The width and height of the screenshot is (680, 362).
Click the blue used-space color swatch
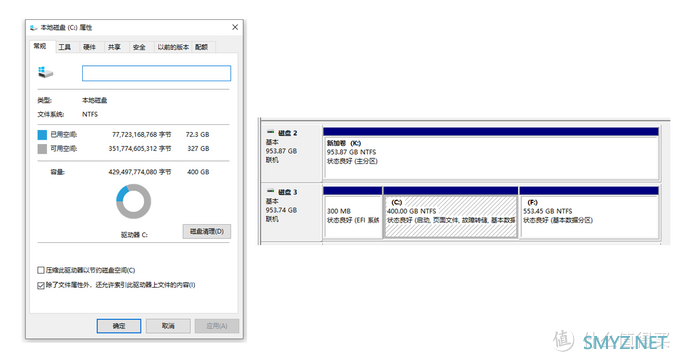coord(42,135)
